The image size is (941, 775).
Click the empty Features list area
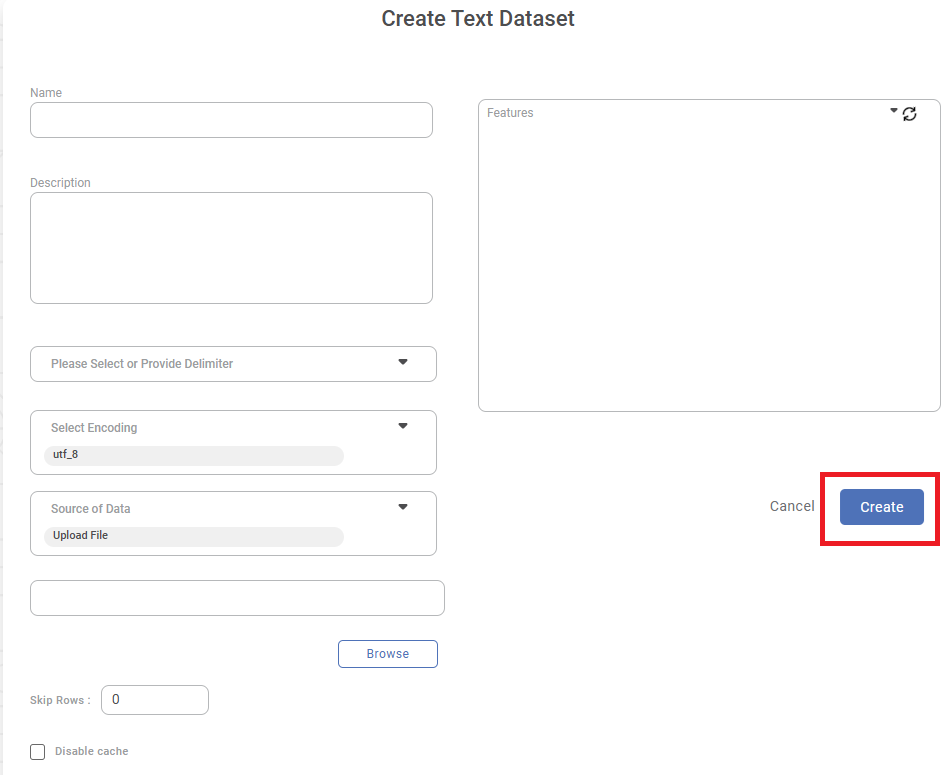point(709,270)
